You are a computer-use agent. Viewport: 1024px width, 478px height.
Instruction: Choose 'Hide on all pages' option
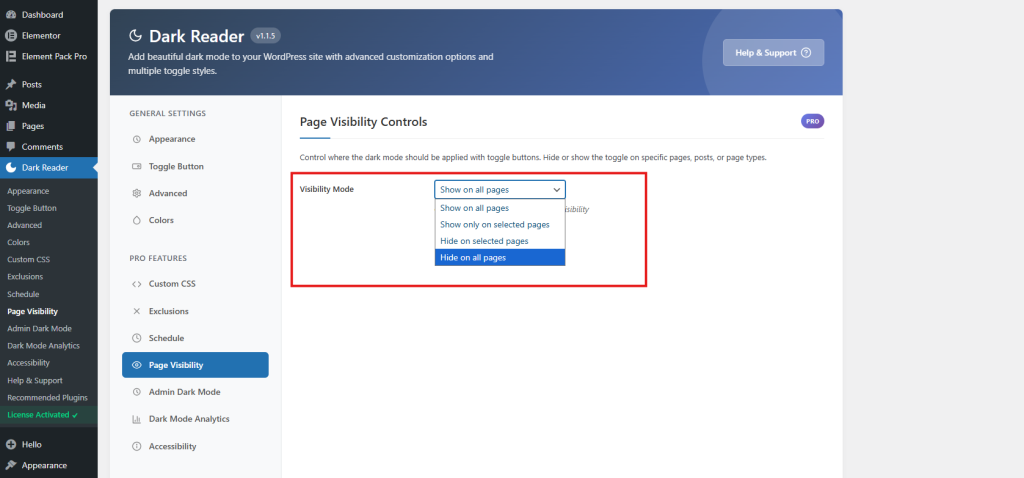point(500,257)
